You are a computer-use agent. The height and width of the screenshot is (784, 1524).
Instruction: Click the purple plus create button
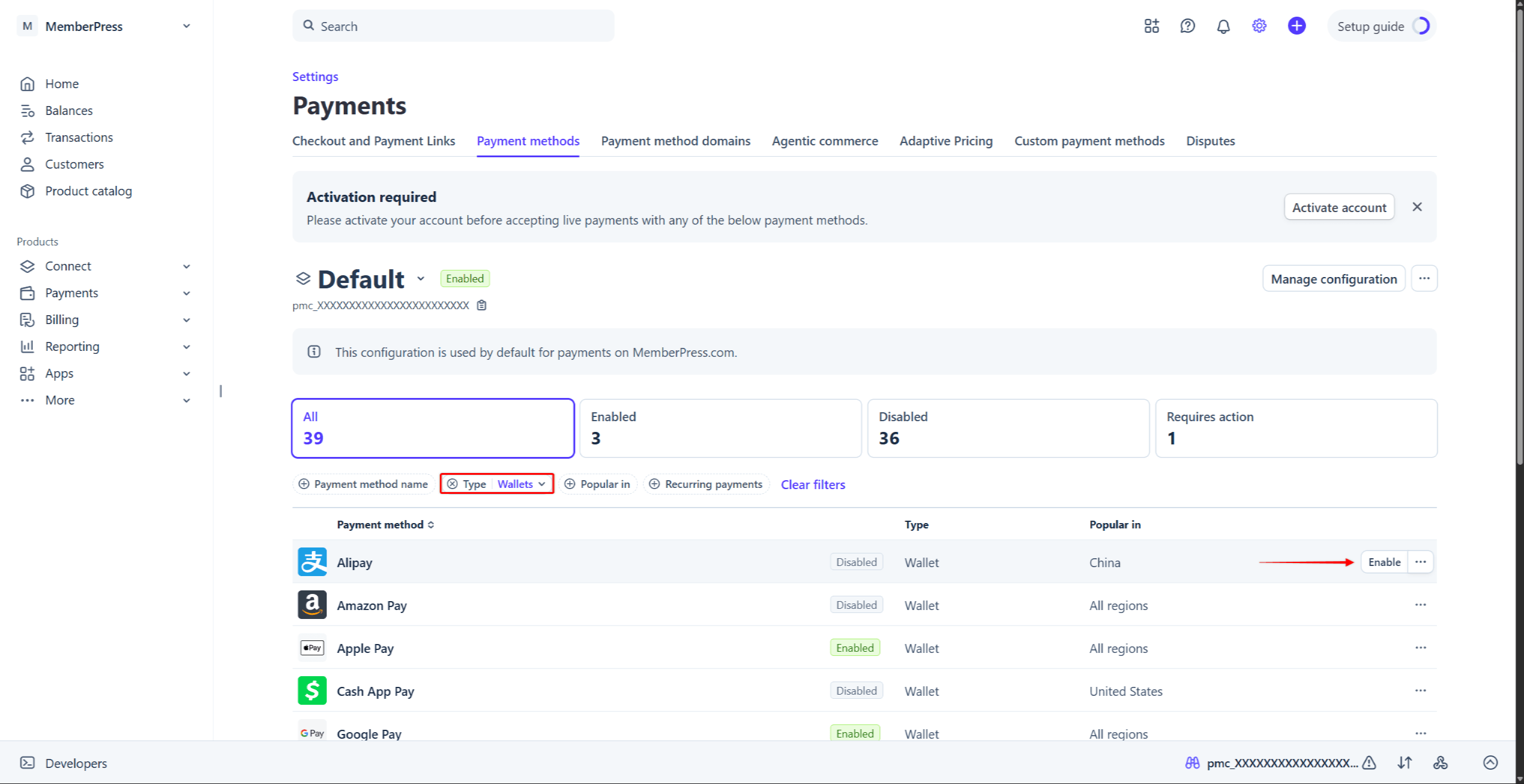point(1296,26)
